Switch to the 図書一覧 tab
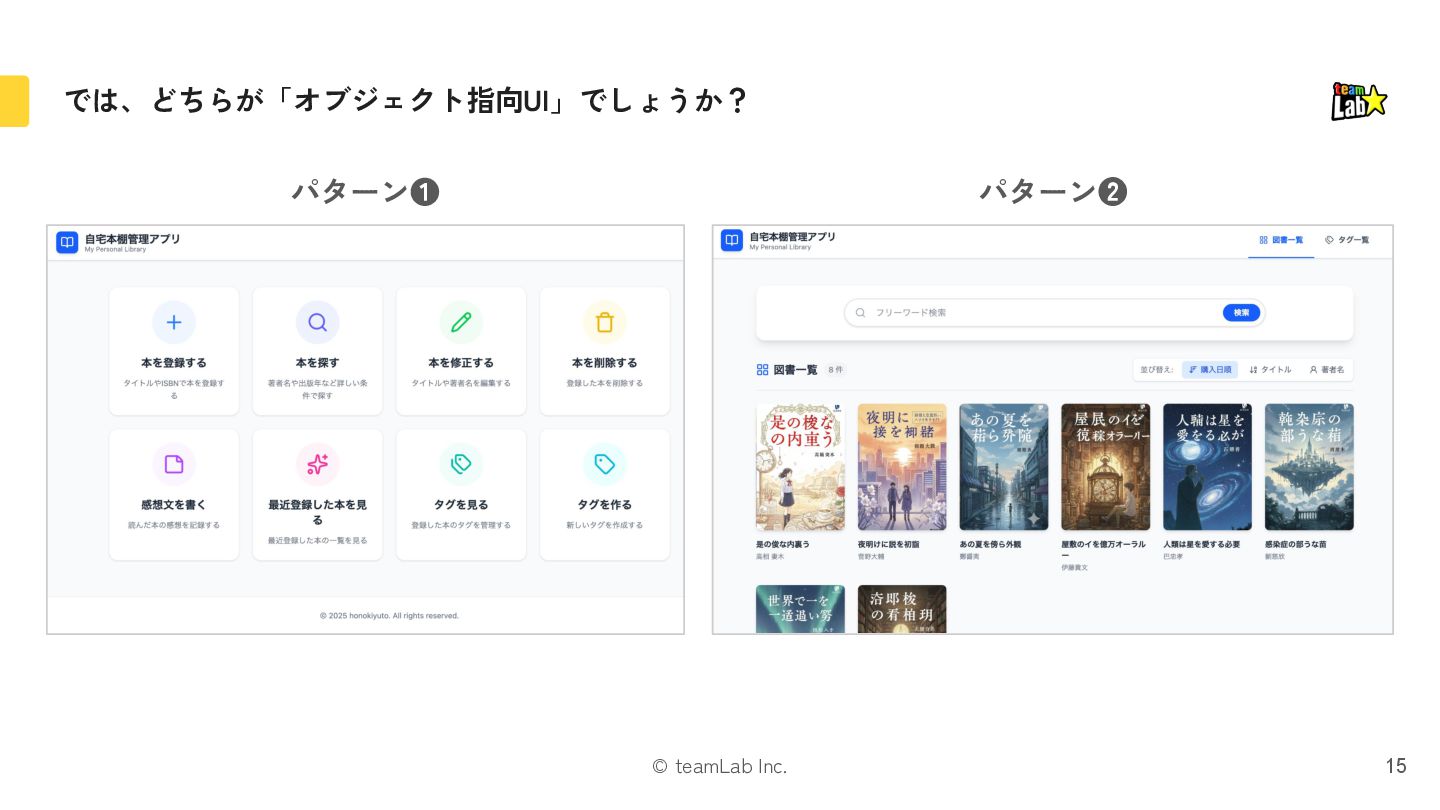 (x=1281, y=240)
